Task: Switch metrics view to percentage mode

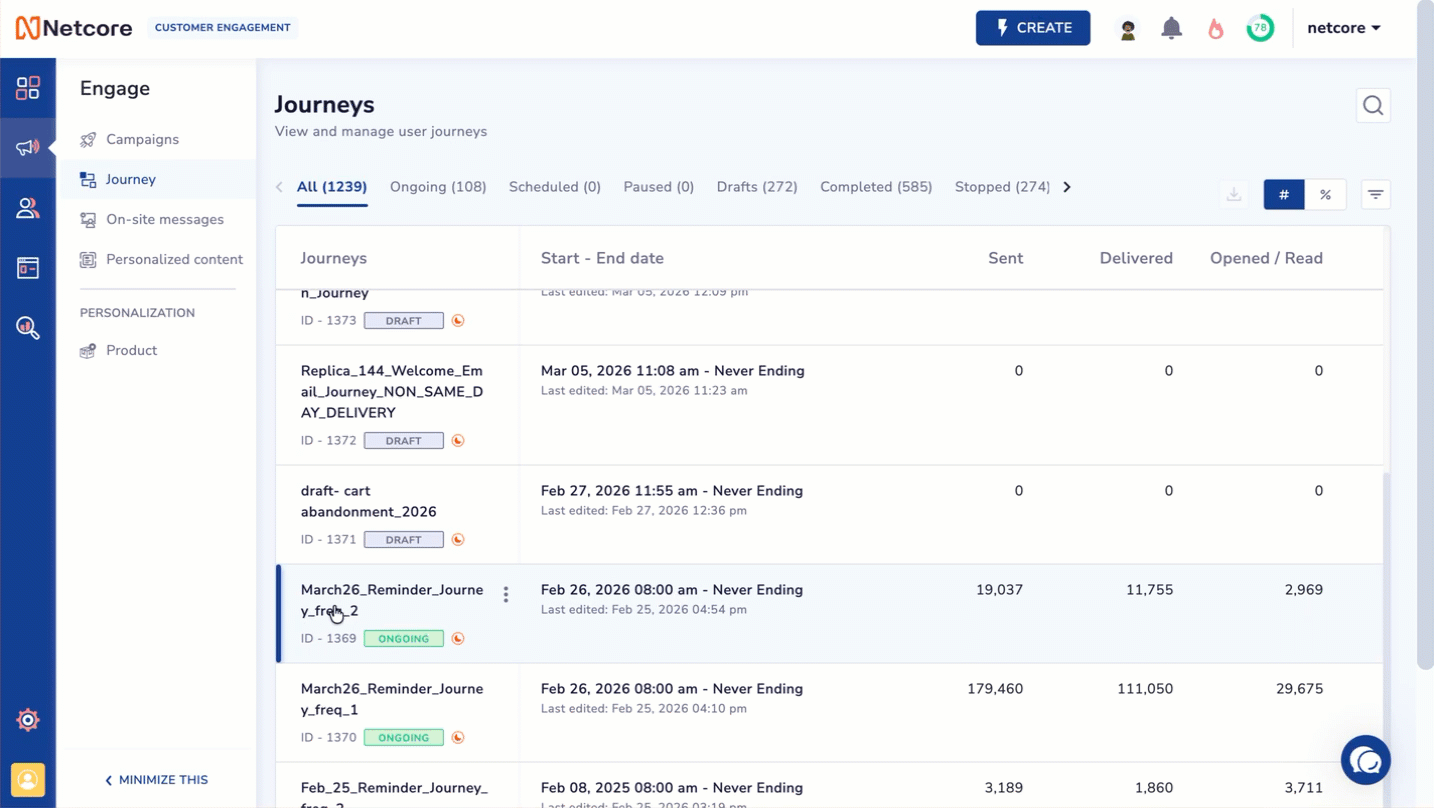Action: point(1326,194)
